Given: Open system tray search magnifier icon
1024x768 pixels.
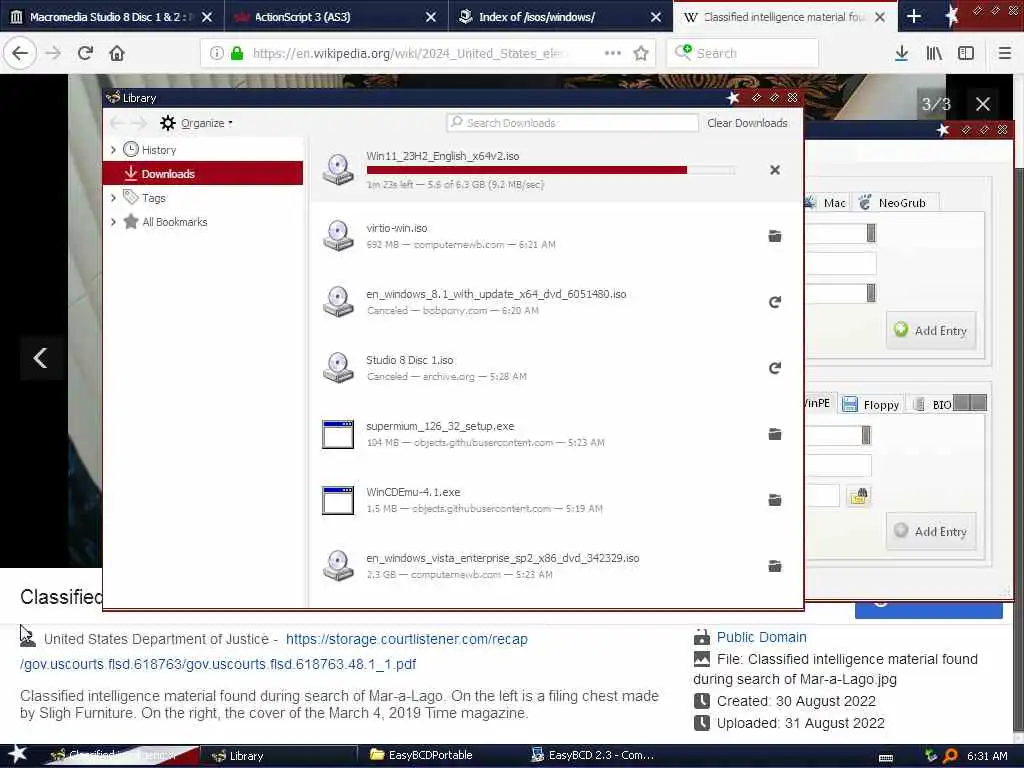Looking at the screenshot, I should point(950,756).
